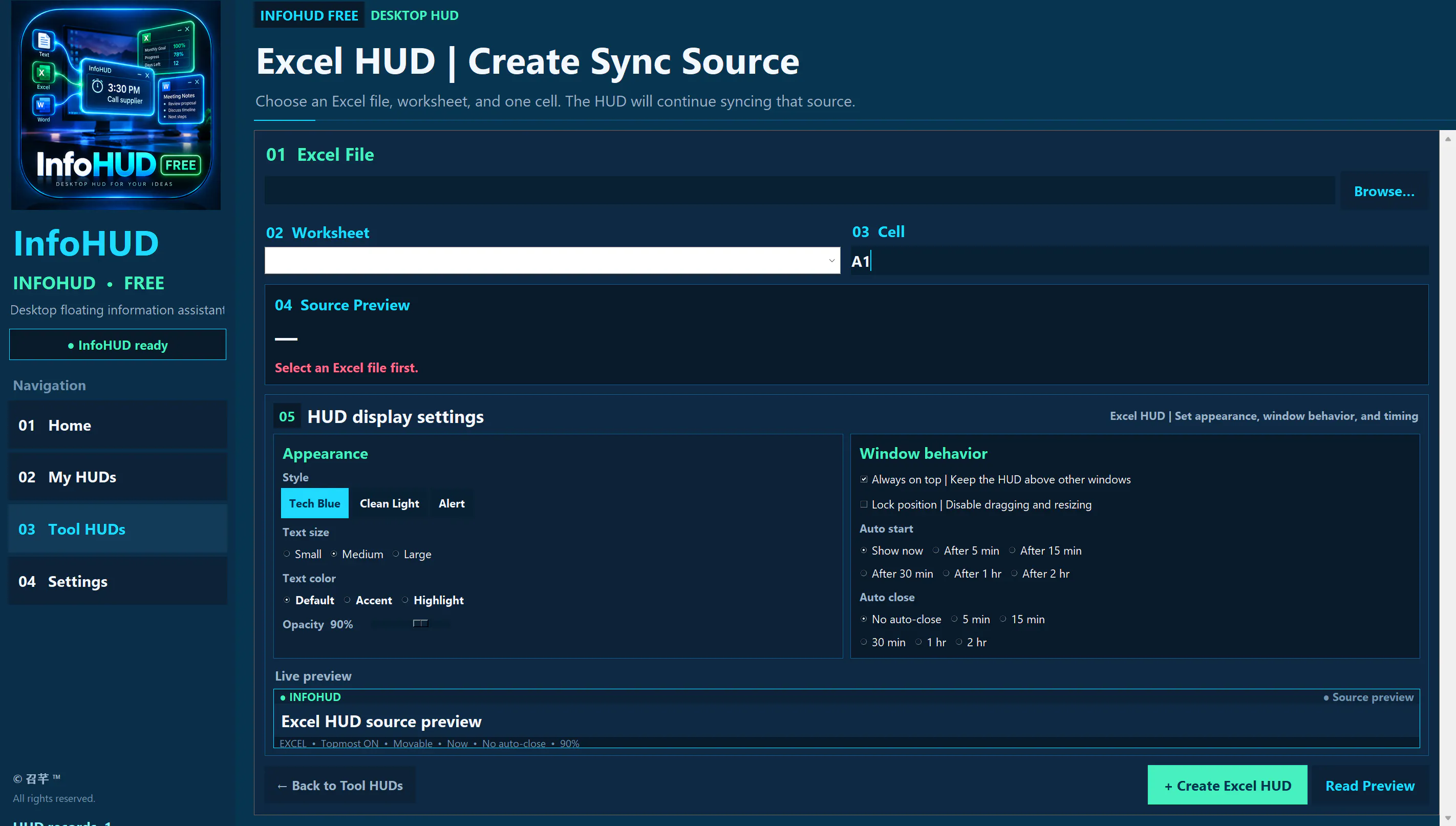Select No auto-close option

[x=901, y=619]
